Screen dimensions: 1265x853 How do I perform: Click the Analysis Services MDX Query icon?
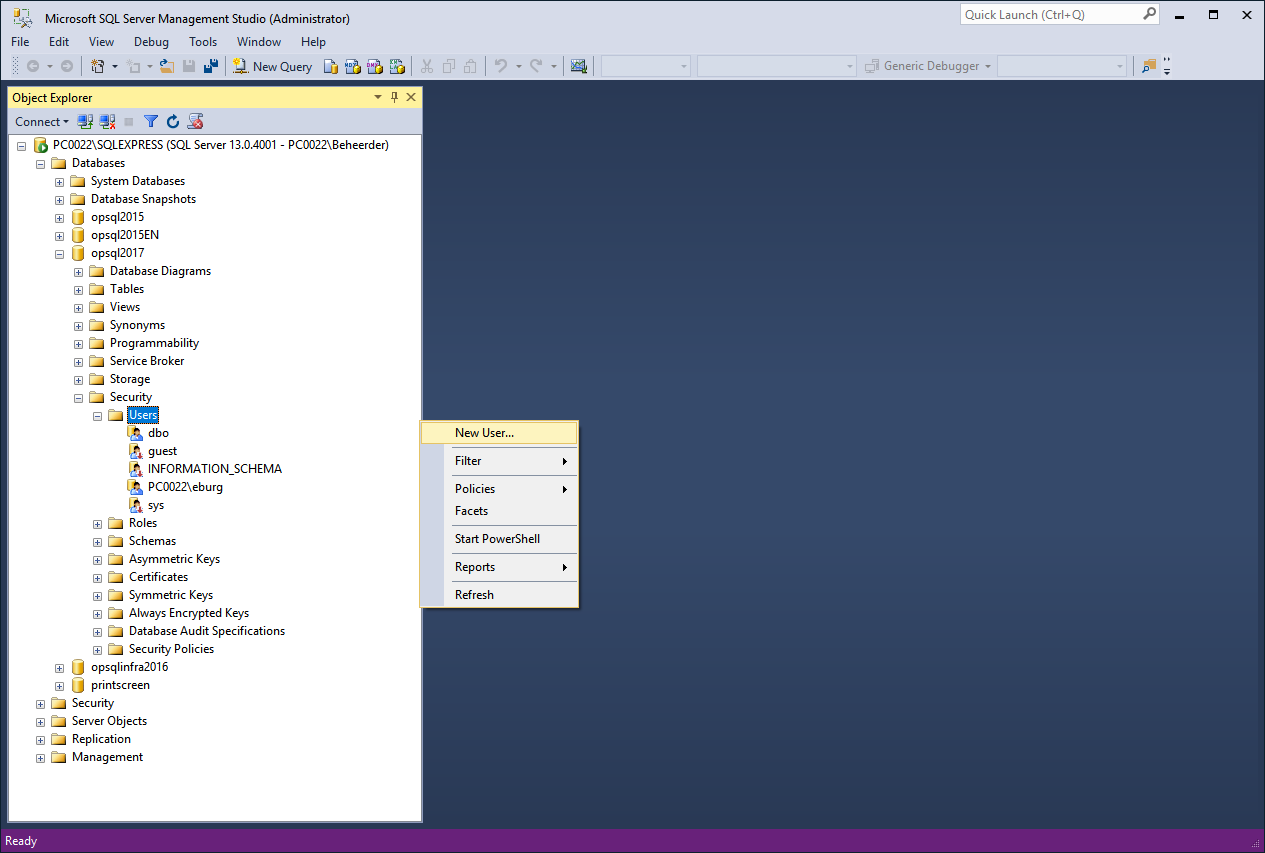352,66
